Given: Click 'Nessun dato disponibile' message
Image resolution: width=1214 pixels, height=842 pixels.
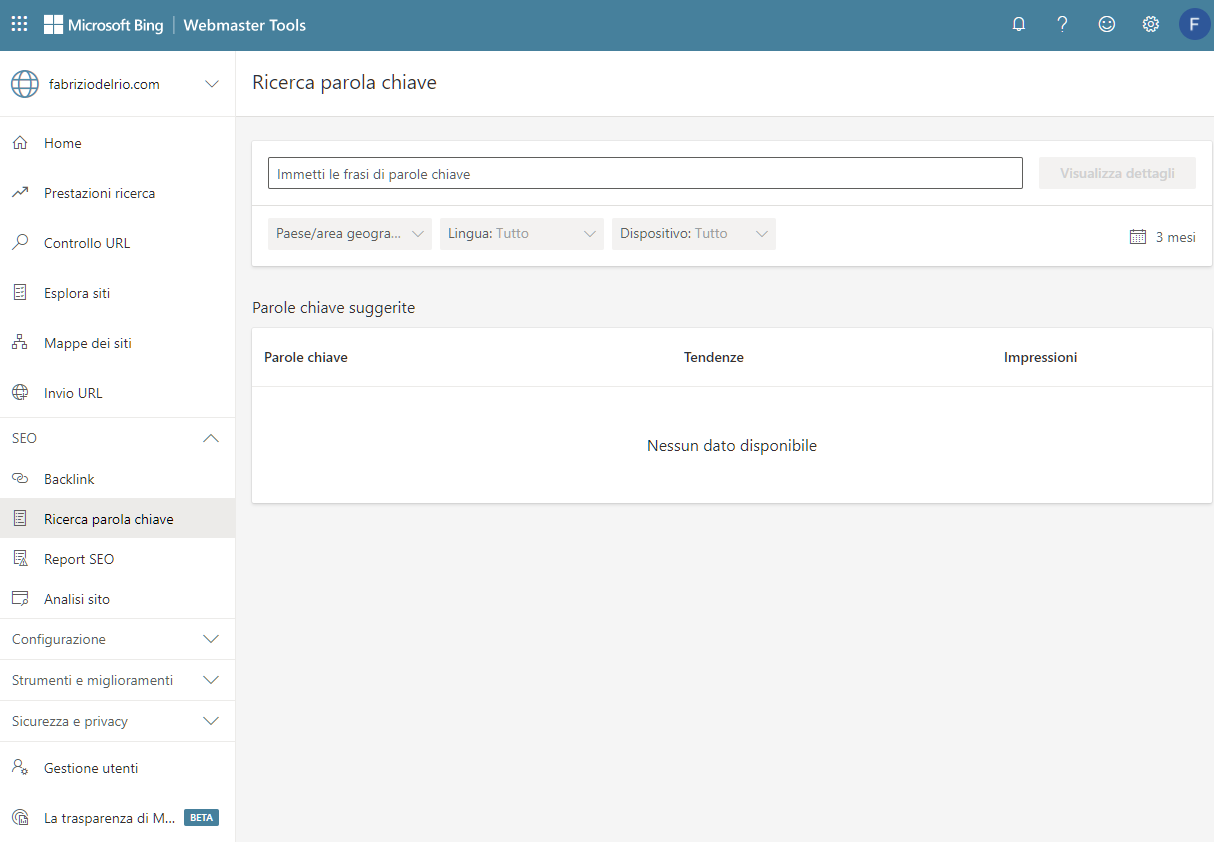Looking at the screenshot, I should pyautogui.click(x=732, y=446).
